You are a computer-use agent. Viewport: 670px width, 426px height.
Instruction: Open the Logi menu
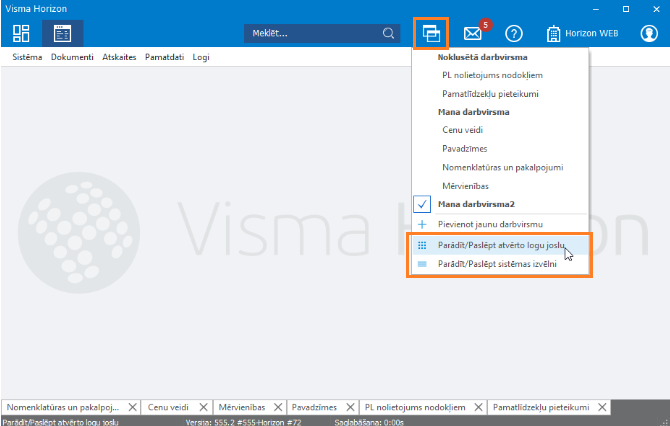click(201, 57)
